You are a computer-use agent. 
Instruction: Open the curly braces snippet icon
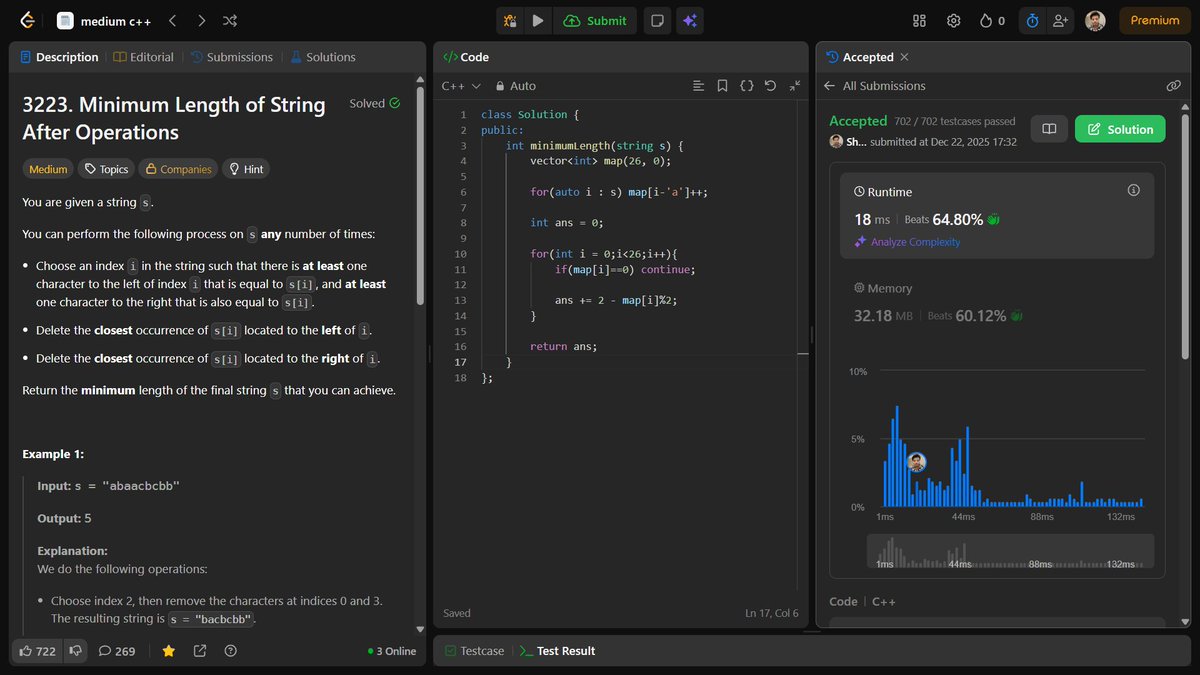pos(746,85)
